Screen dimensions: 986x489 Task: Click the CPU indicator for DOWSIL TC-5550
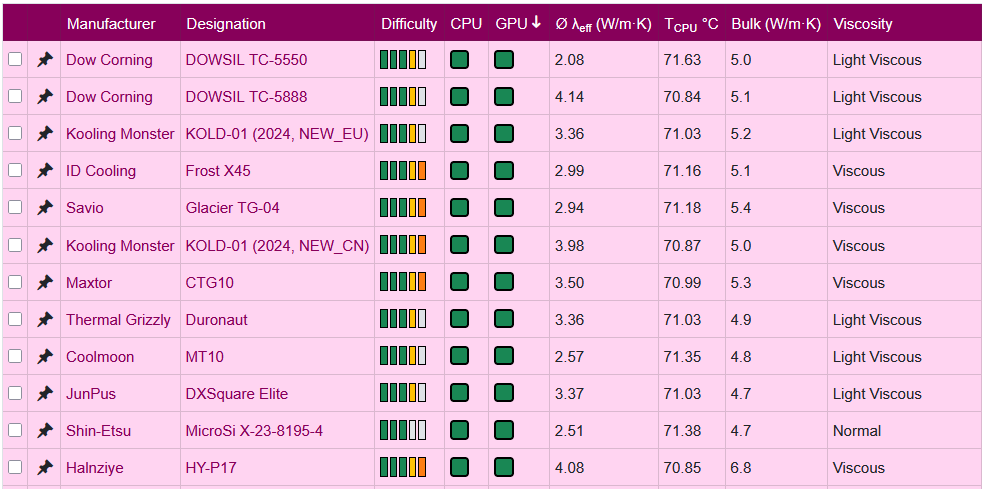460,60
